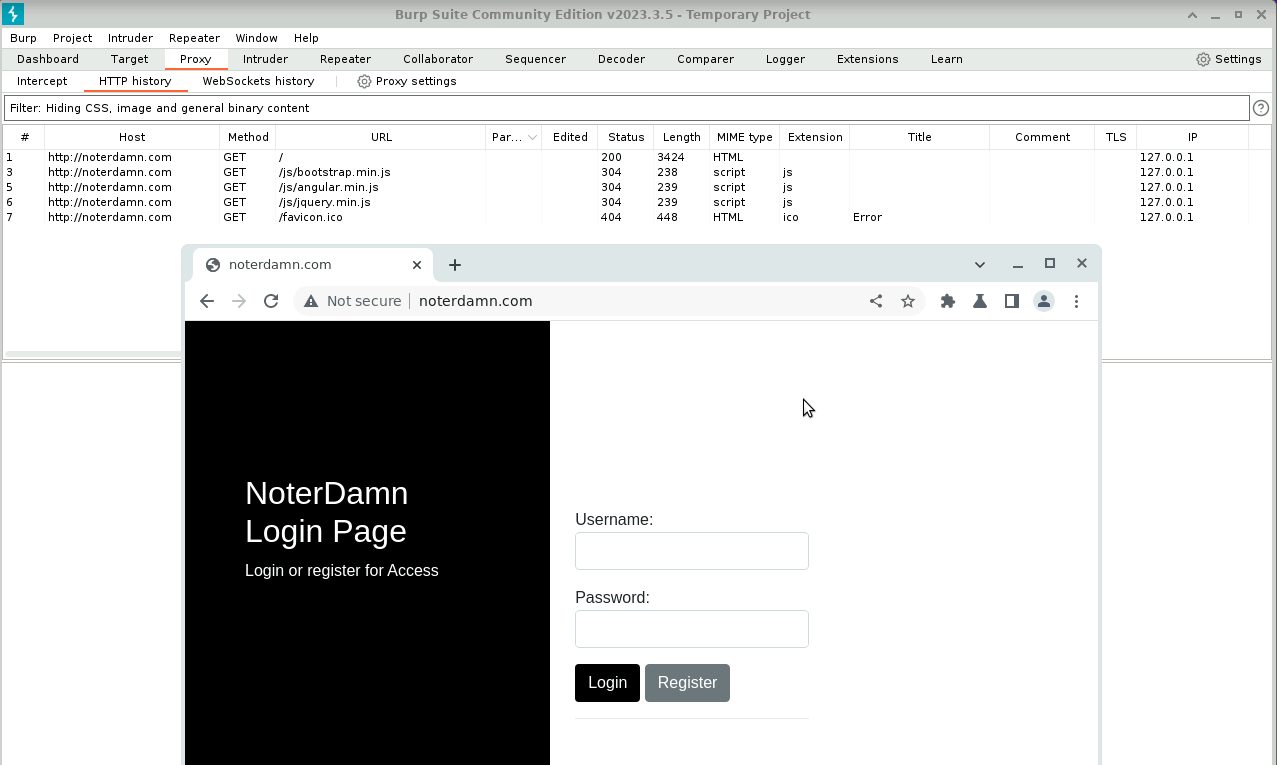Open the Intruder menu in menu bar
Viewport: 1277px width, 765px height.
click(130, 38)
